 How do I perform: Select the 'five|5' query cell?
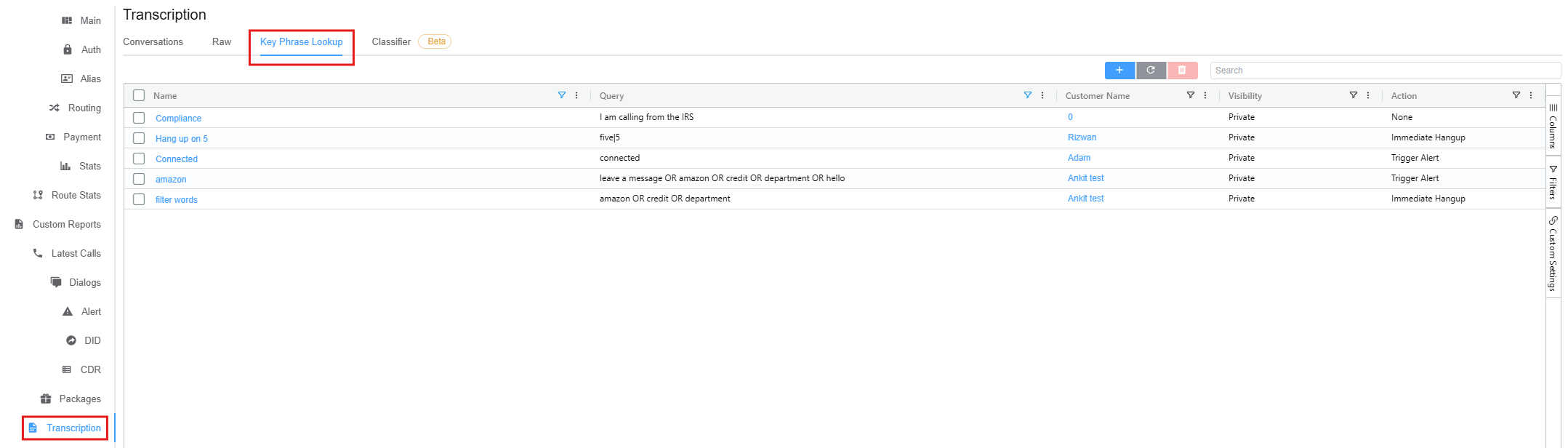coord(610,137)
